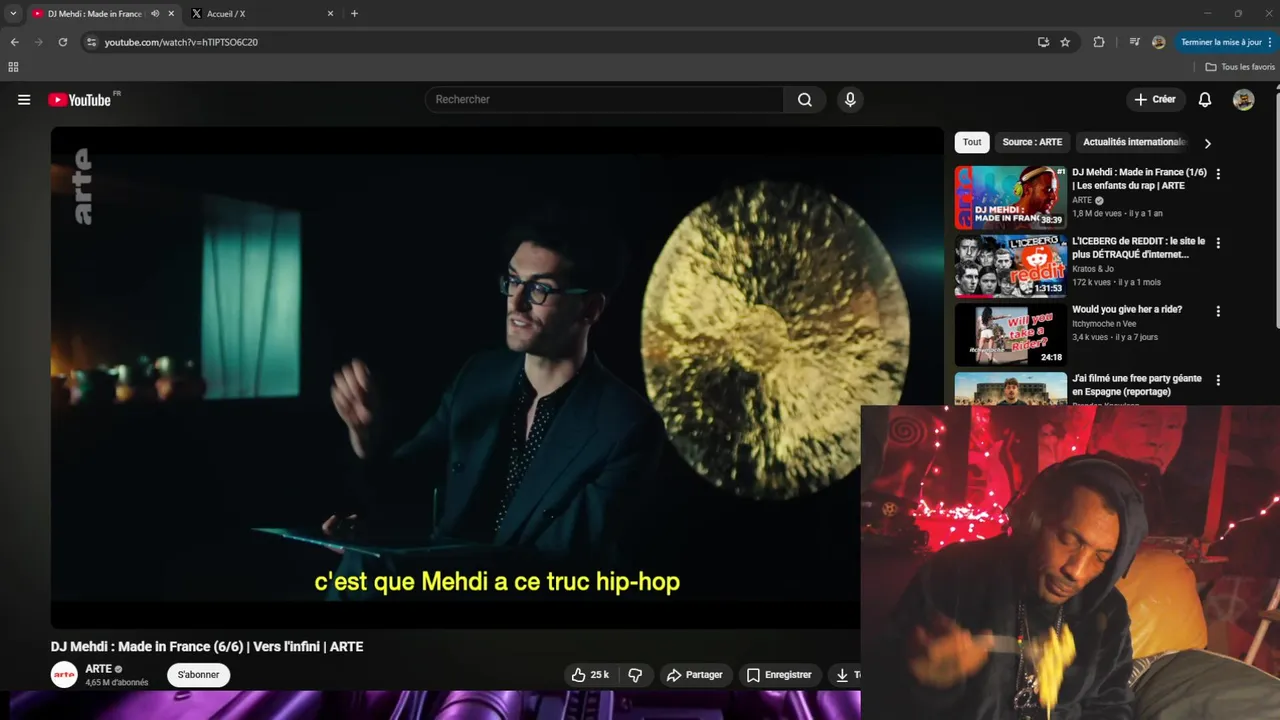This screenshot has height=720, width=1280.
Task: Select the Tout filter chip
Action: point(972,142)
